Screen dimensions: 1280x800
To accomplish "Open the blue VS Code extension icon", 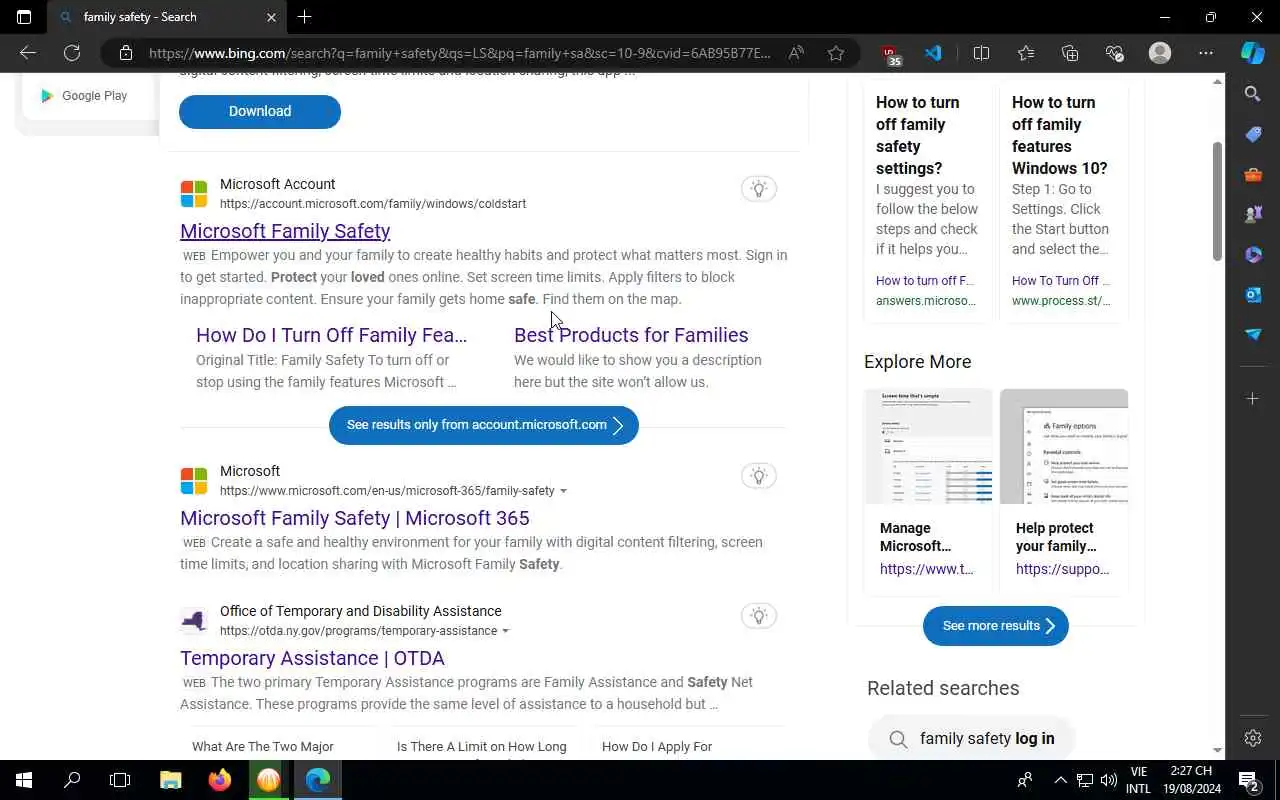I will (933, 53).
